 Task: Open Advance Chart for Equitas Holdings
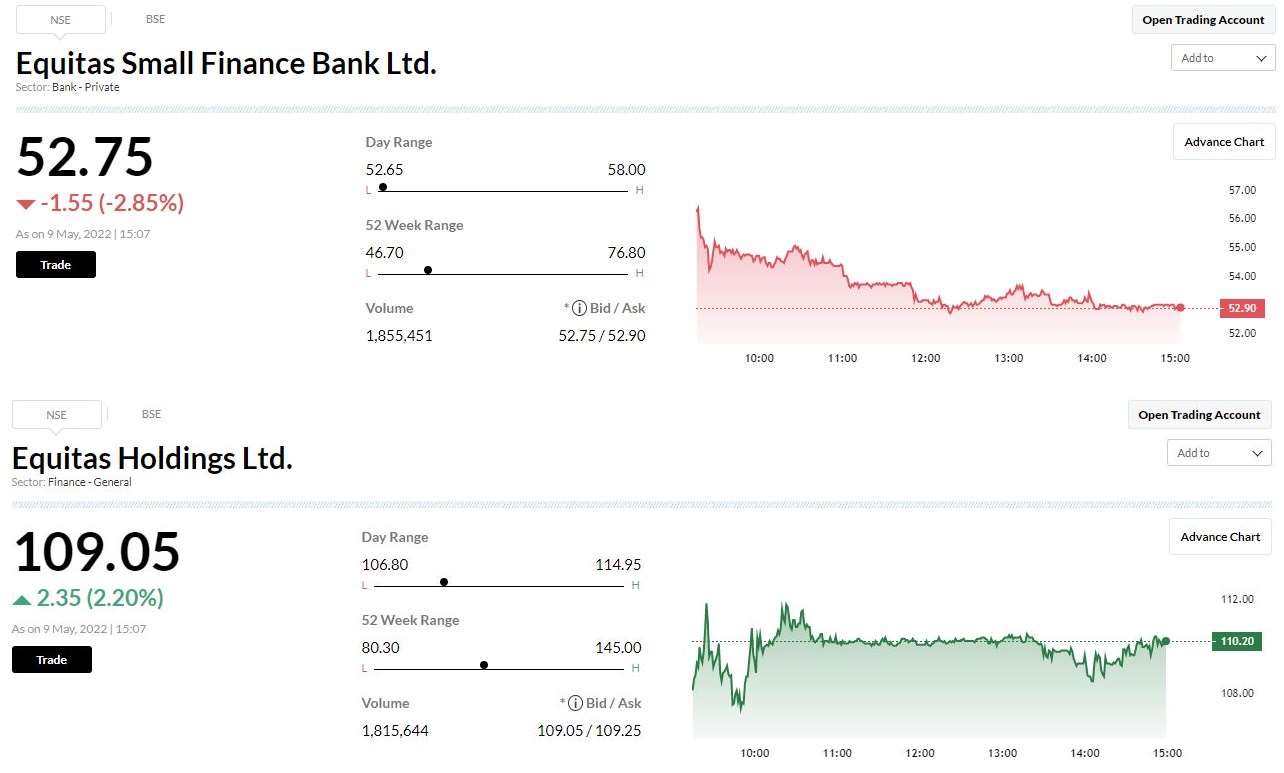[x=1219, y=536]
